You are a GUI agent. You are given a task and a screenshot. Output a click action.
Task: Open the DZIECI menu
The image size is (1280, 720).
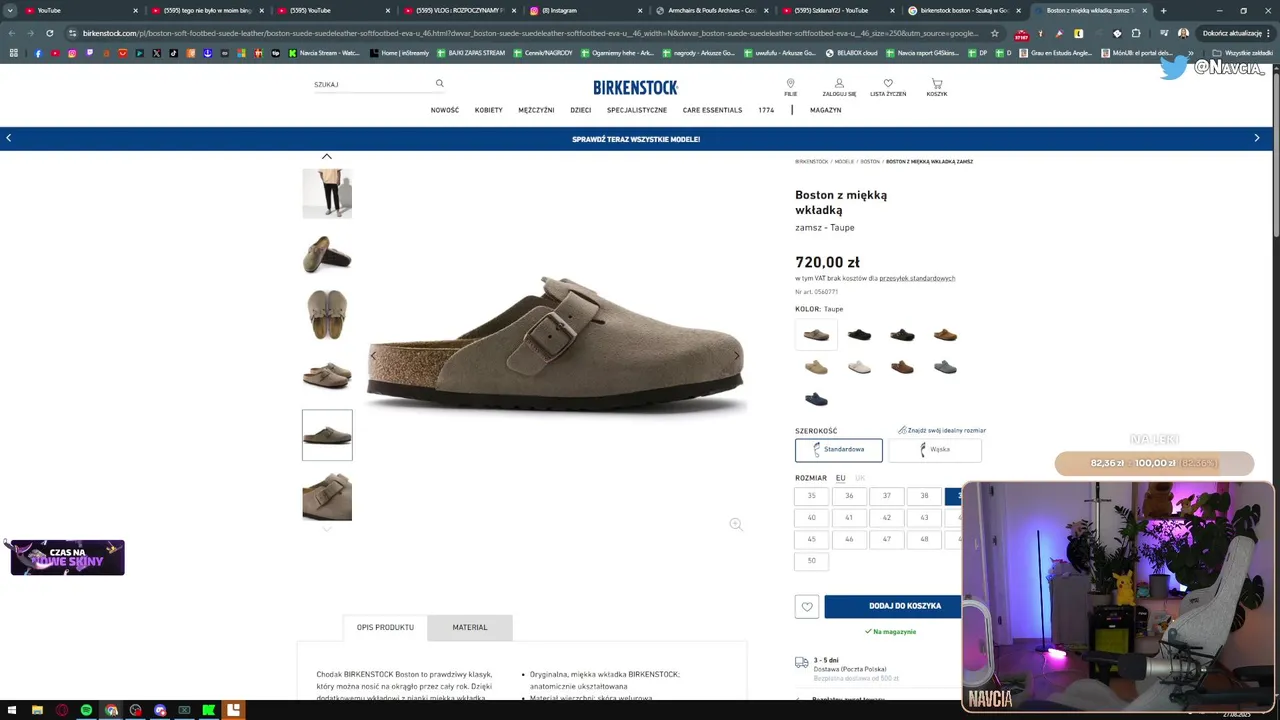581,110
